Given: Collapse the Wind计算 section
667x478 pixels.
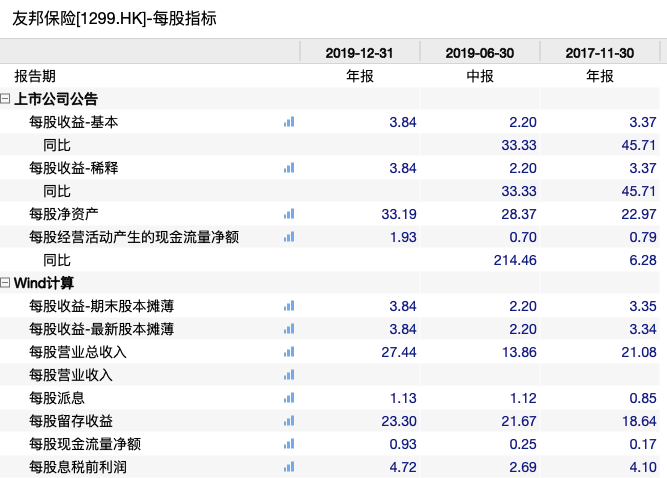Looking at the screenshot, I should (x=5, y=283).
